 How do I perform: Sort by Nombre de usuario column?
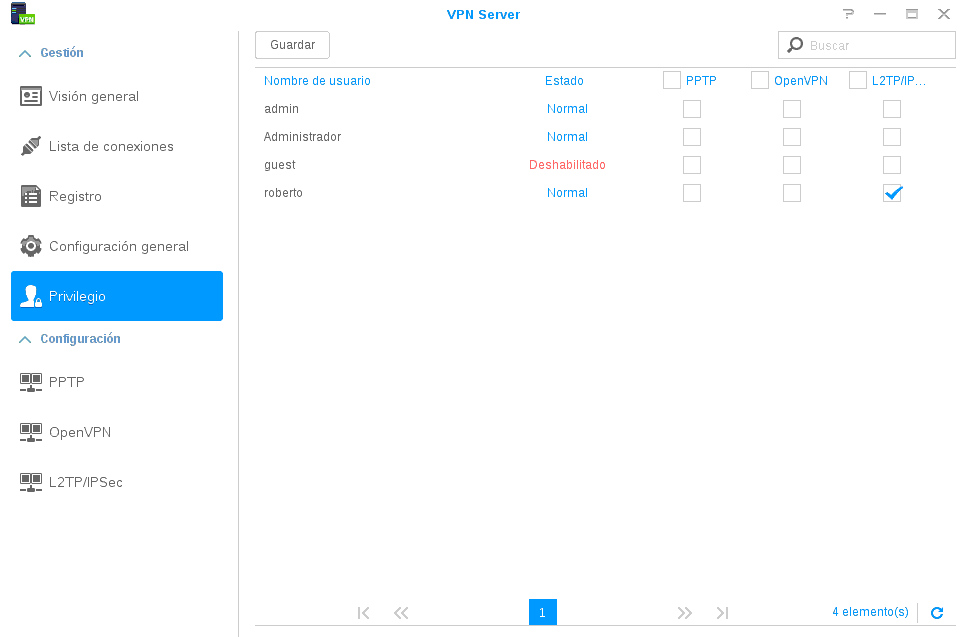coord(317,81)
